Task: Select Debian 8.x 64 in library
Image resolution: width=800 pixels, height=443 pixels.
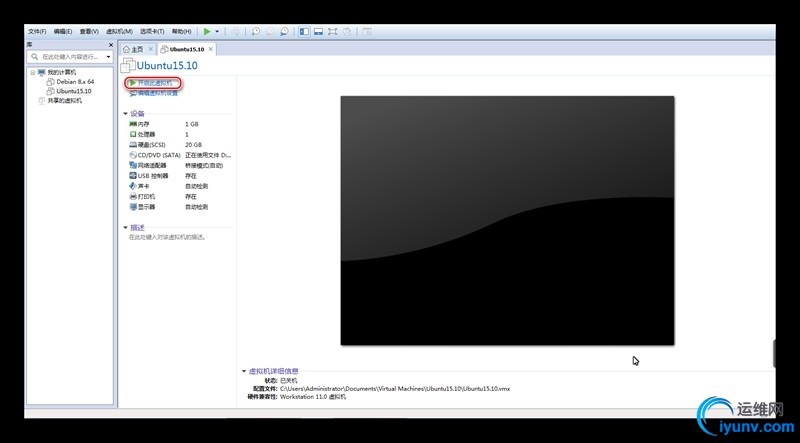Action: click(x=75, y=82)
